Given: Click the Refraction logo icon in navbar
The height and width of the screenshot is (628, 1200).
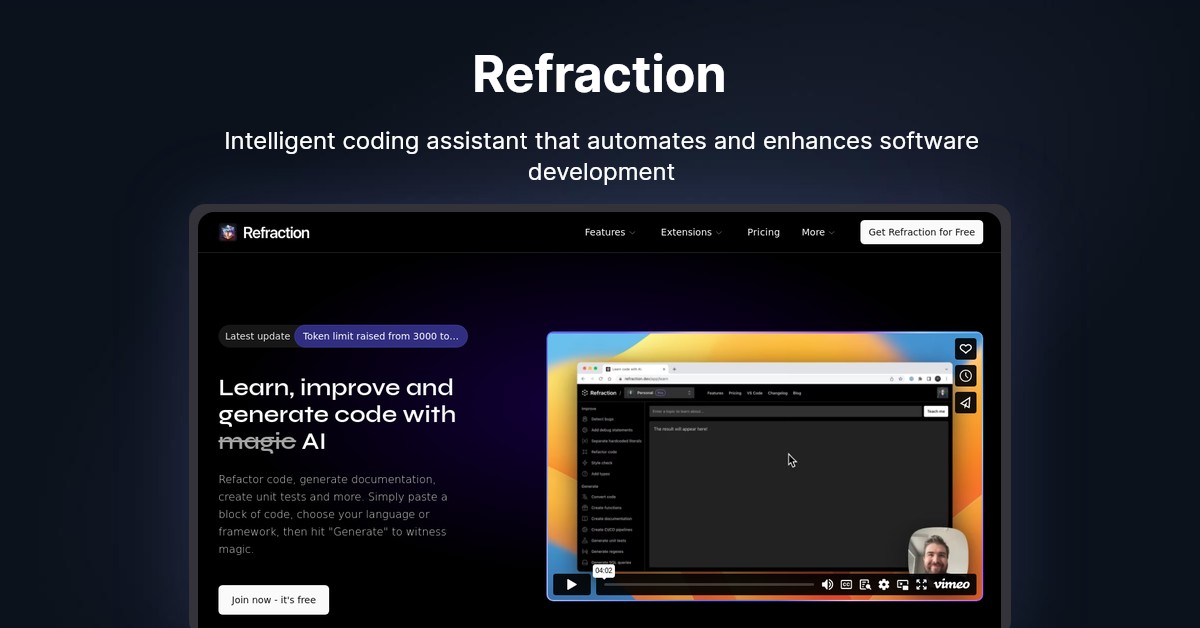Looking at the screenshot, I should pyautogui.click(x=228, y=232).
